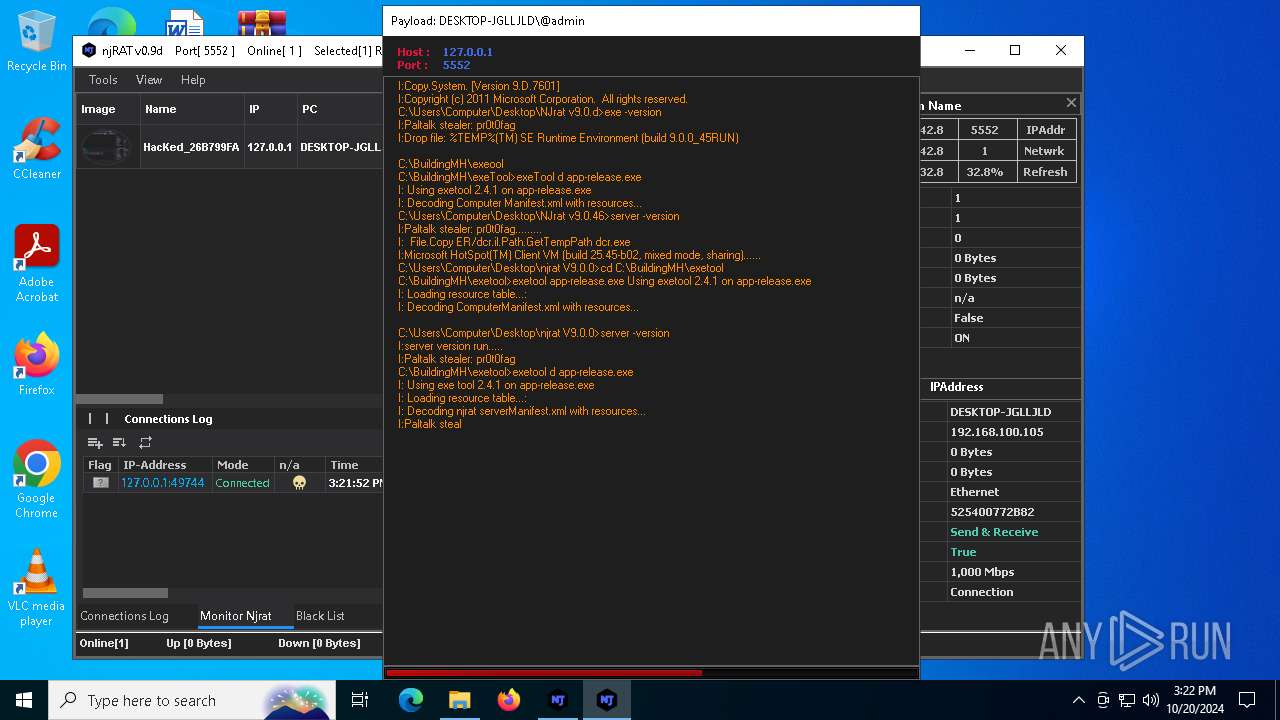Sort by IP-Address column in Connections Log
Screen dimensions: 1280x720
click(164, 465)
